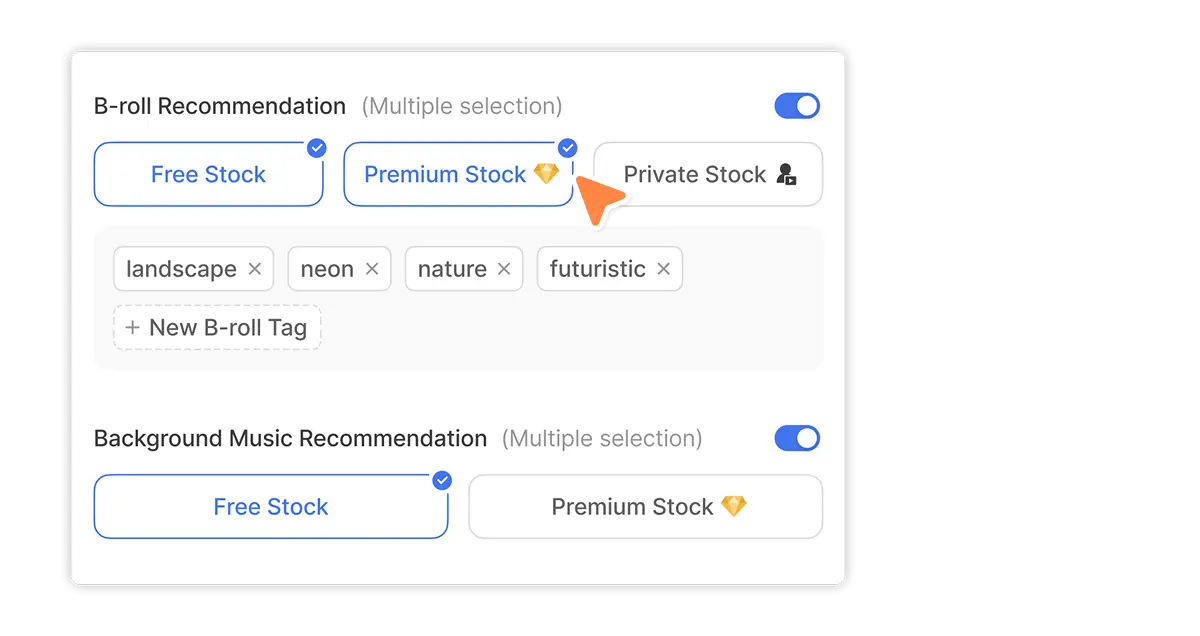
Task: Enable Premium Stock for Background Music
Action: (x=646, y=507)
